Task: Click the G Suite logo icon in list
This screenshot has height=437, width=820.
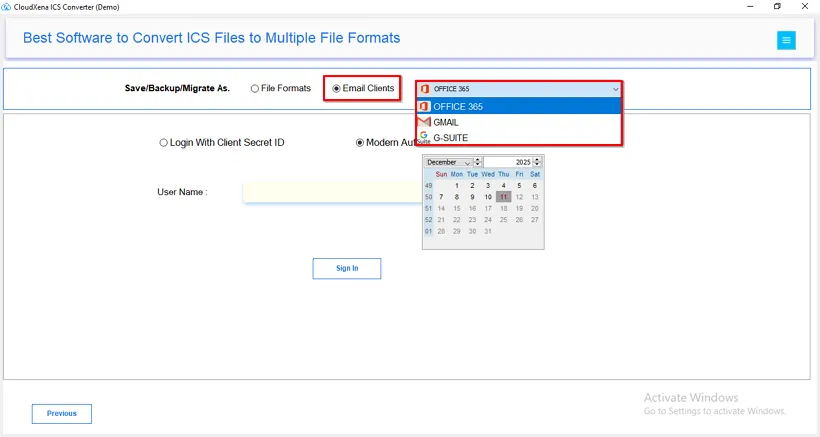Action: click(424, 137)
